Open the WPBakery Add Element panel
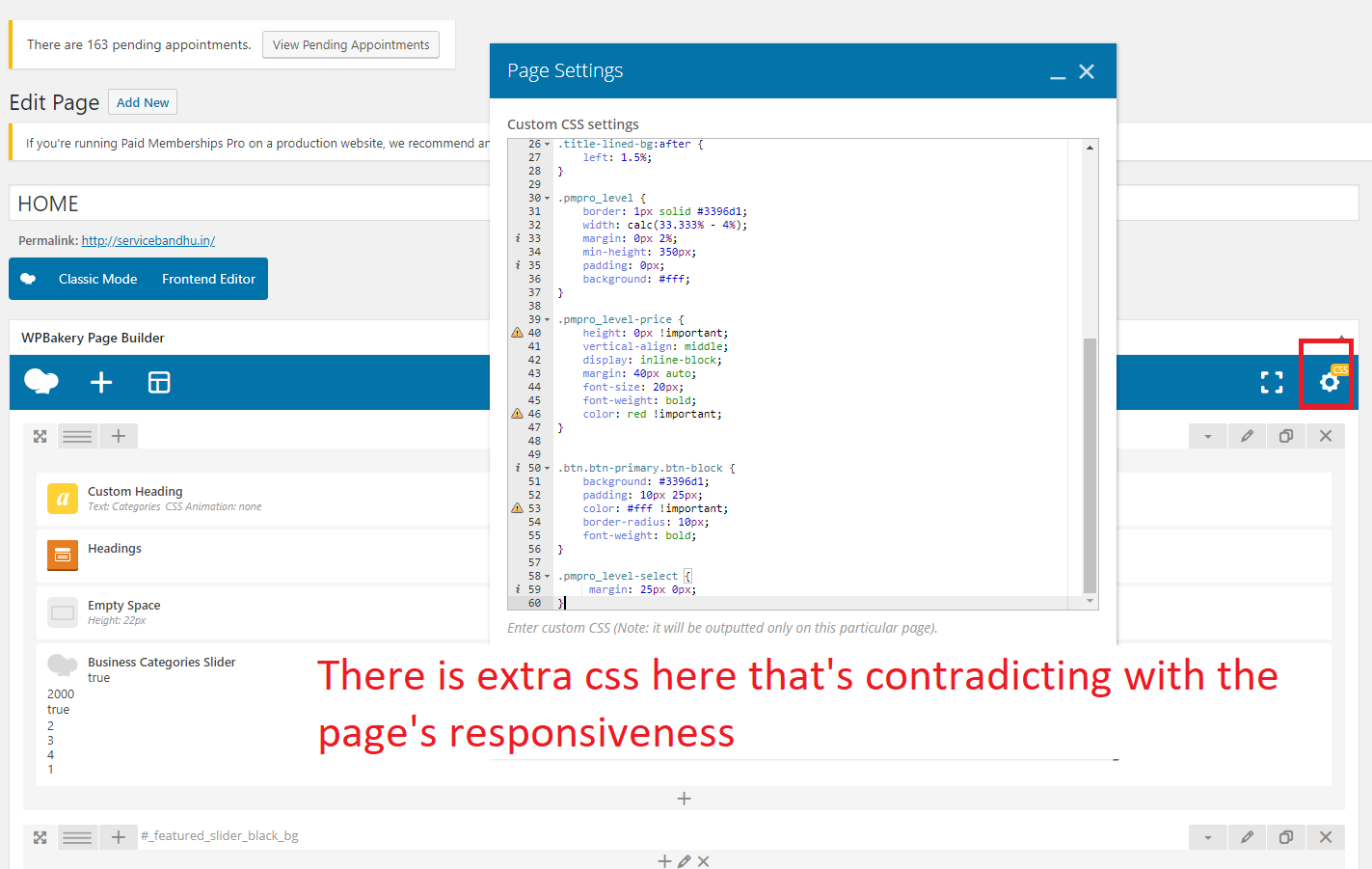The image size is (1372, 869). (x=100, y=382)
